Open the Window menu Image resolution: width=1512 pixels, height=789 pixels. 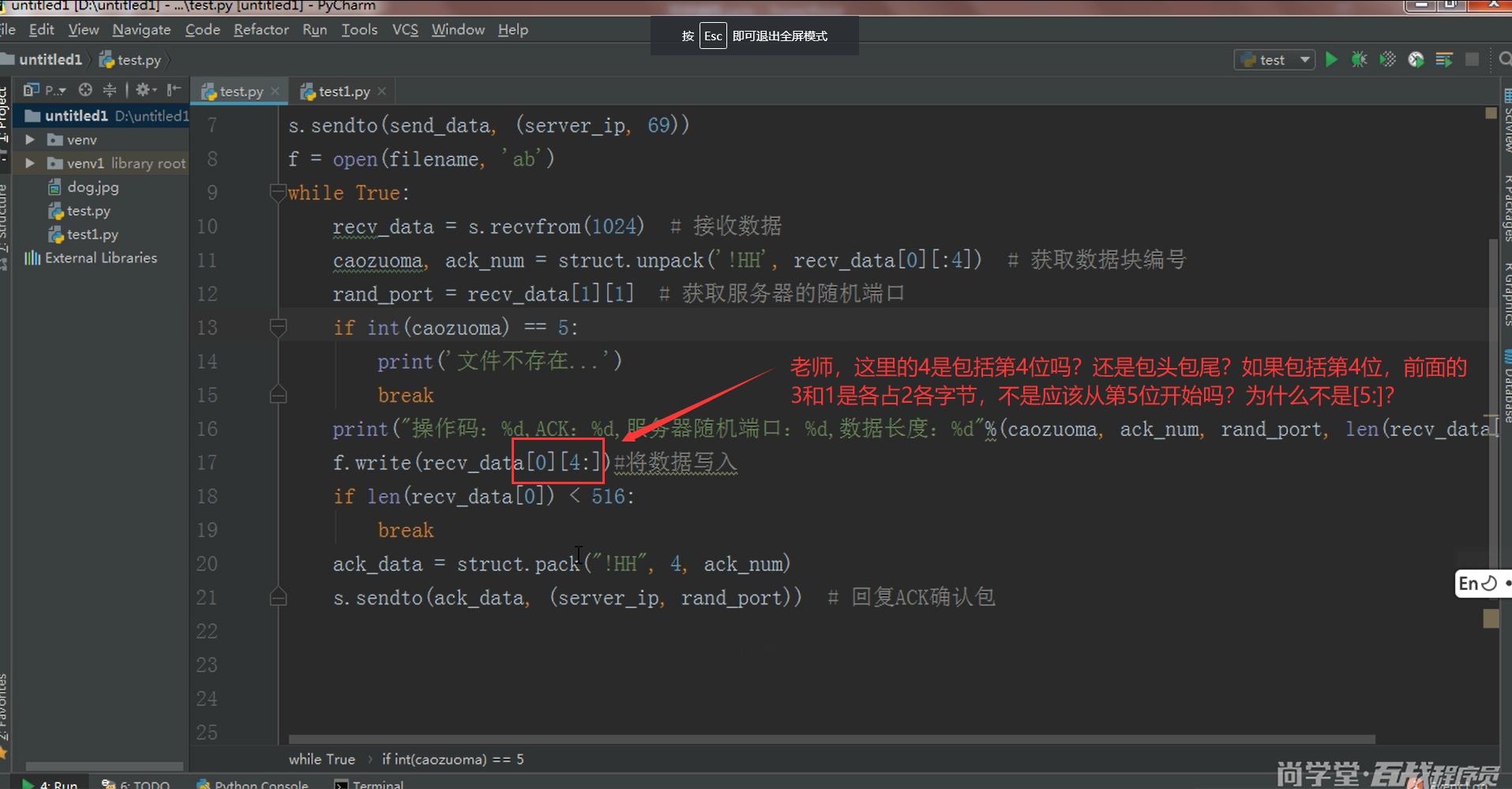pyautogui.click(x=458, y=30)
